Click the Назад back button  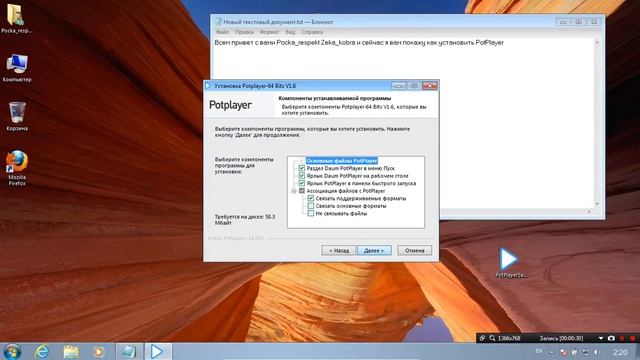tap(338, 250)
